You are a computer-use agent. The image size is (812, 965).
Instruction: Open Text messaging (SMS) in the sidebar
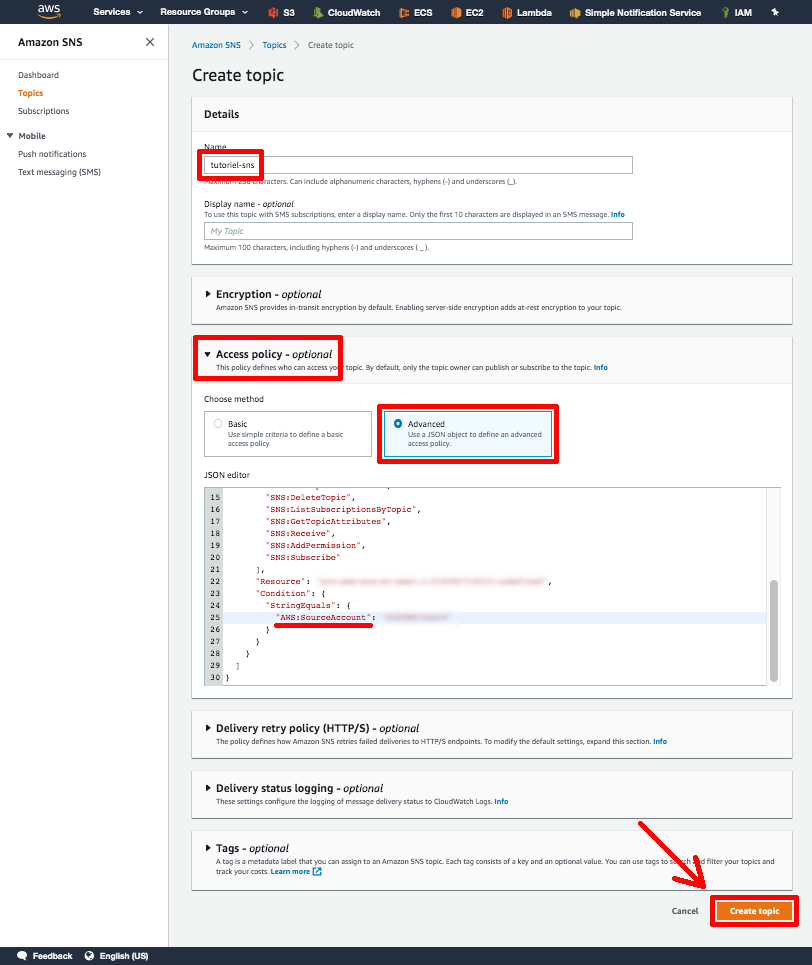tap(59, 172)
